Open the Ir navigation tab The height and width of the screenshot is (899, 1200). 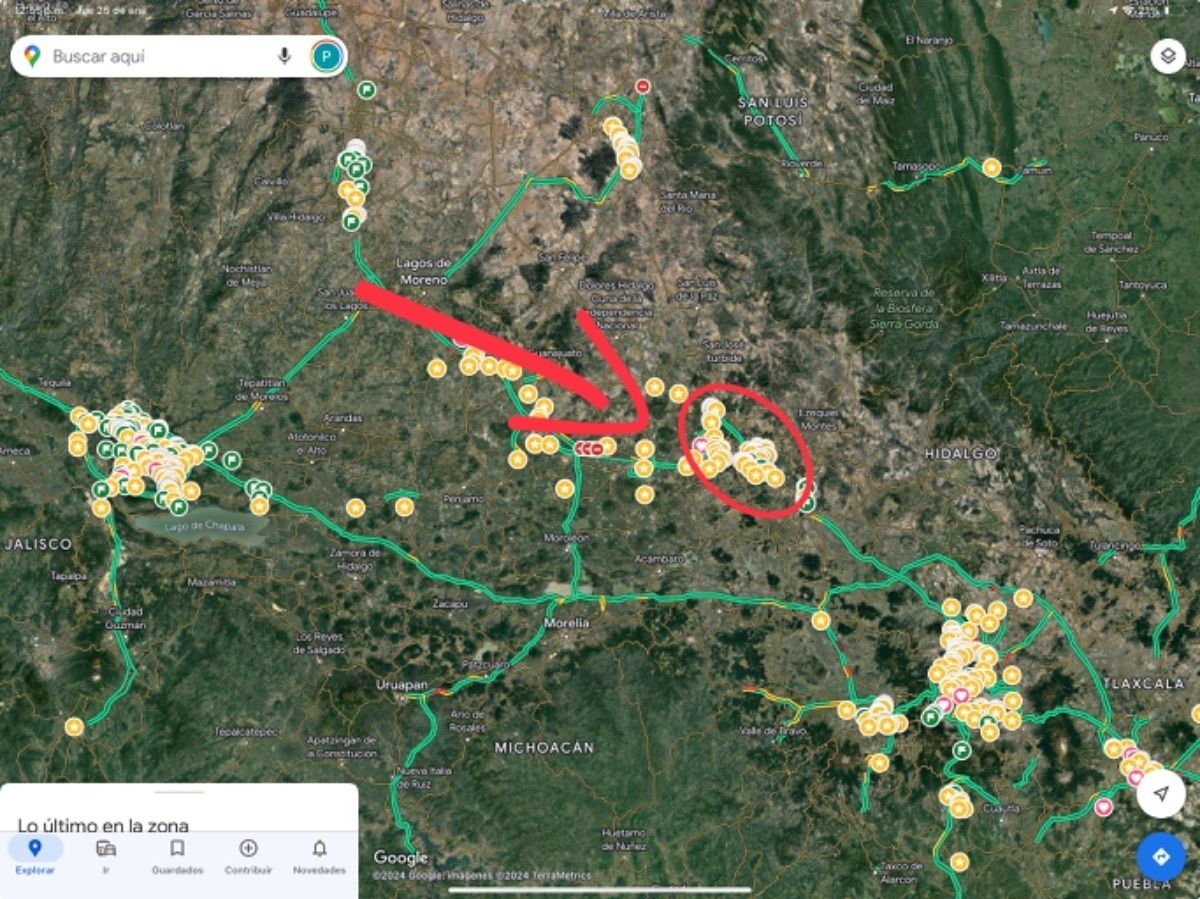pos(106,856)
